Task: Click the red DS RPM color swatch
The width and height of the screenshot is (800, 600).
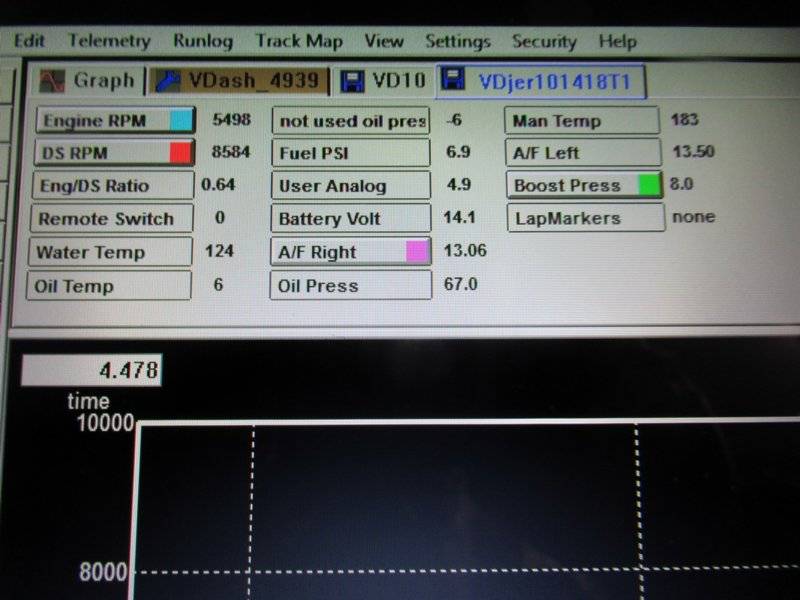Action: click(180, 153)
